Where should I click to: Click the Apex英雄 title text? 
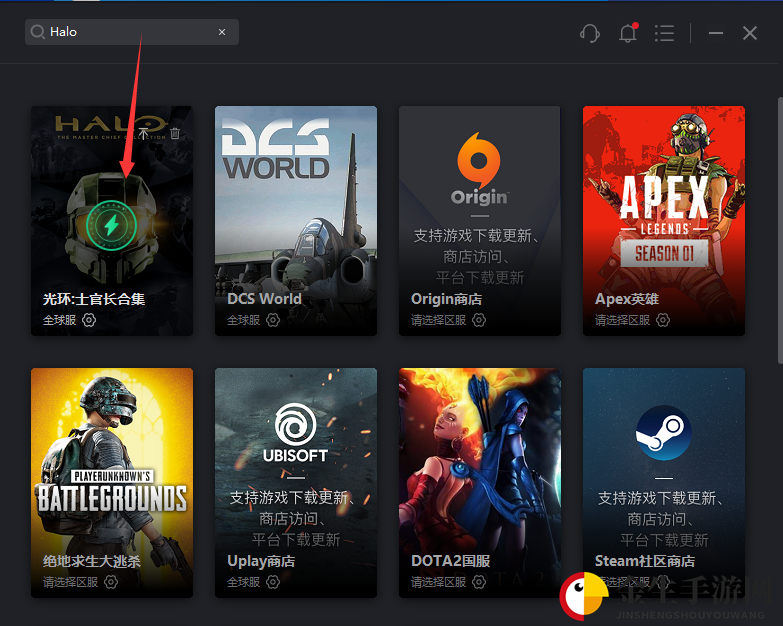pos(627,299)
